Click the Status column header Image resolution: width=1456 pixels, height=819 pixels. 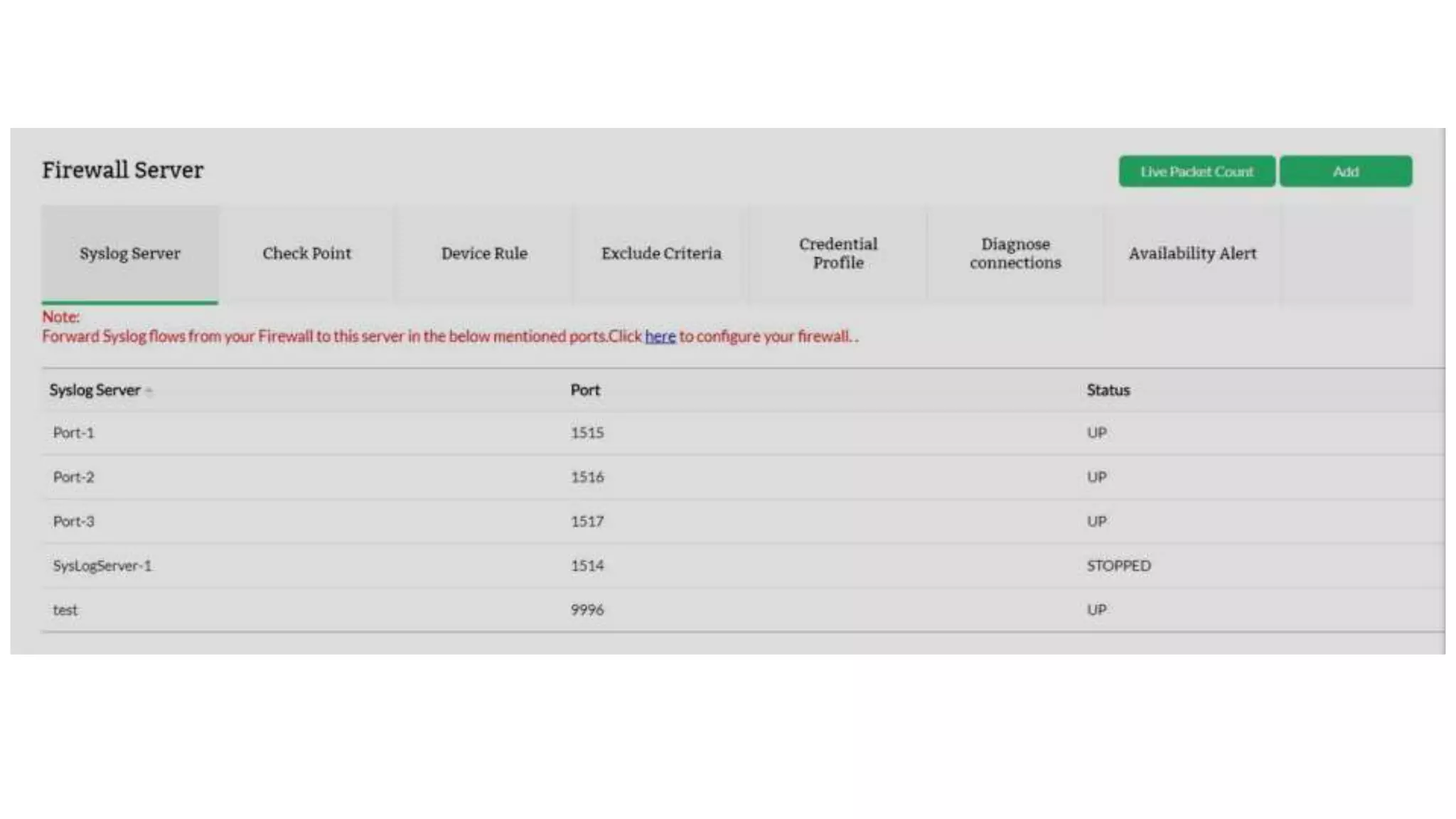1108,390
